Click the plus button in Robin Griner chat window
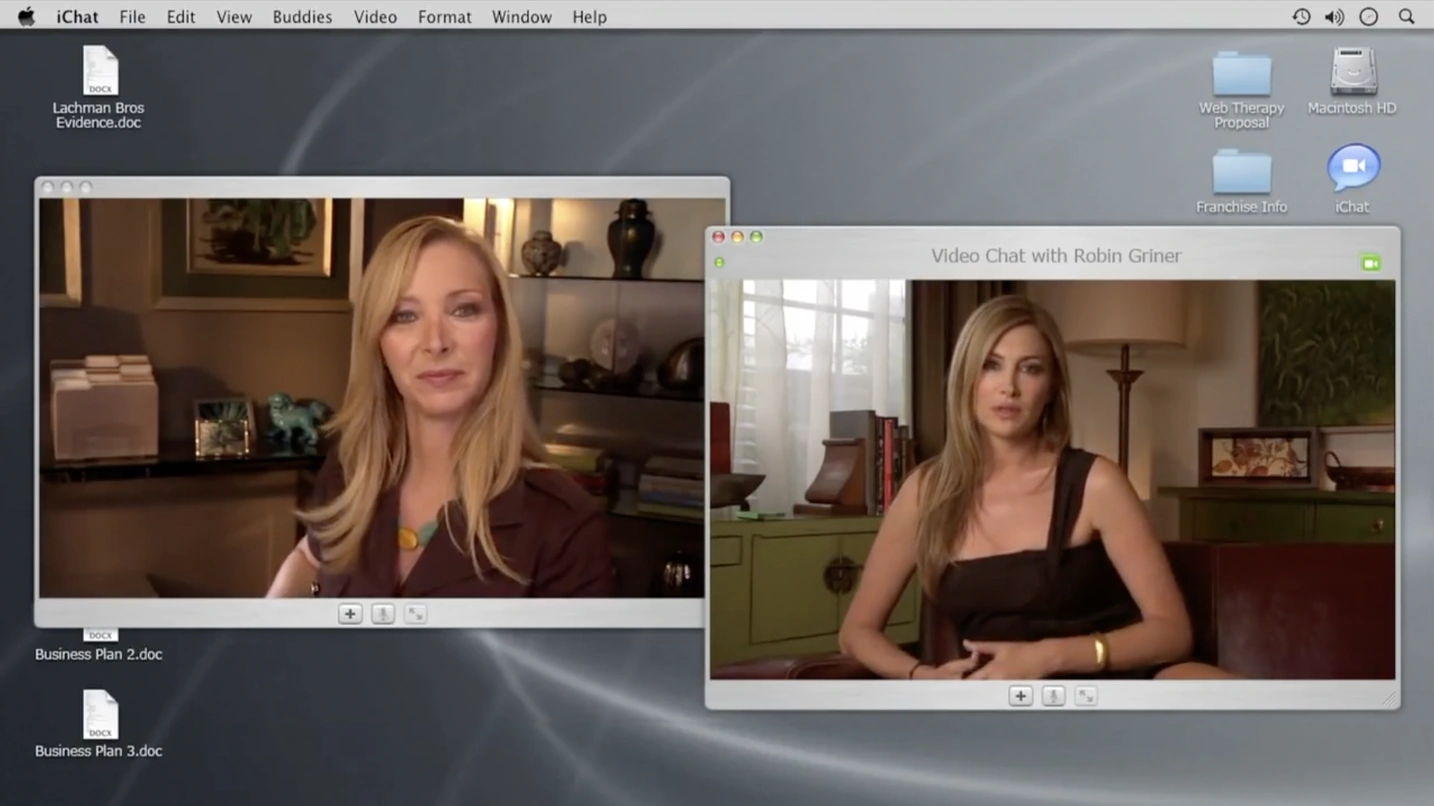Viewport: 1434px width, 806px height. click(x=1020, y=696)
